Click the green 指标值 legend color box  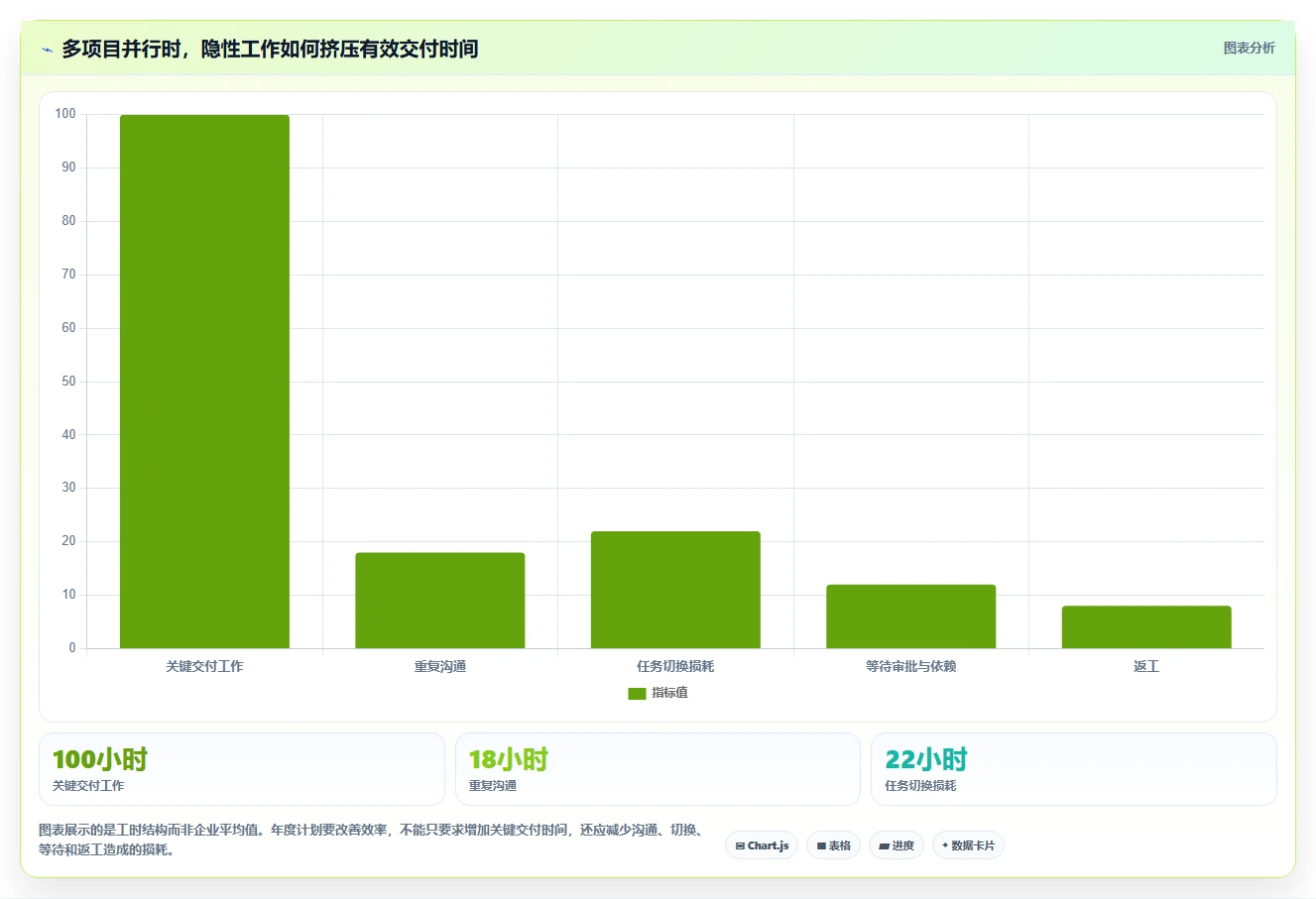(x=637, y=694)
